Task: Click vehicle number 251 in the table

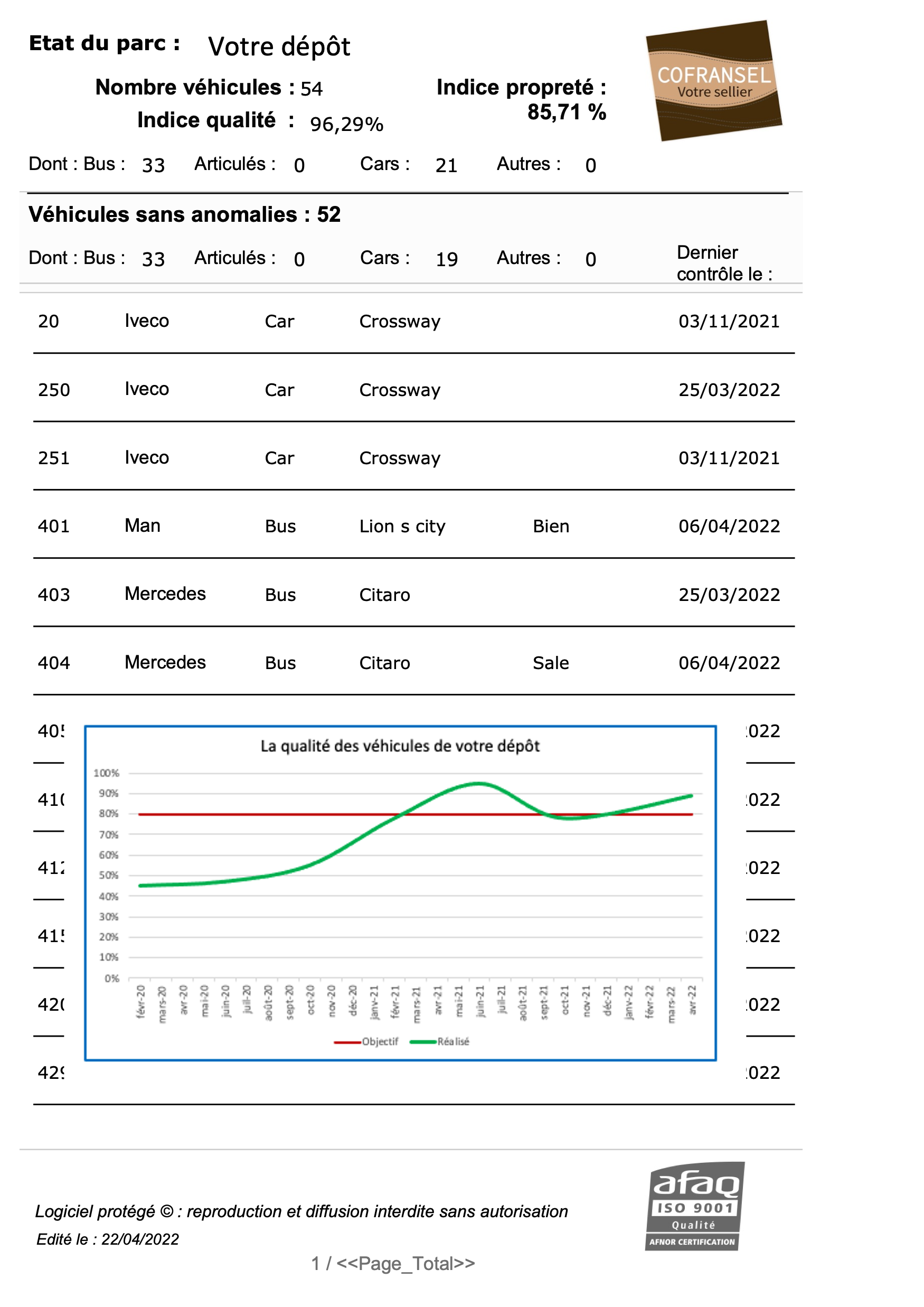Action: pyautogui.click(x=54, y=458)
